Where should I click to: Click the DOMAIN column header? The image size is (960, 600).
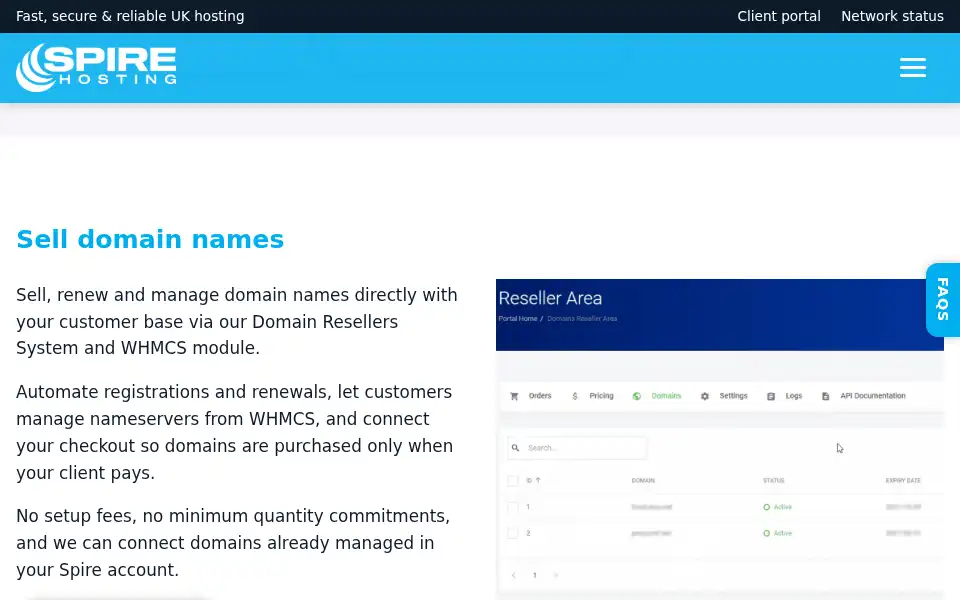tap(643, 481)
